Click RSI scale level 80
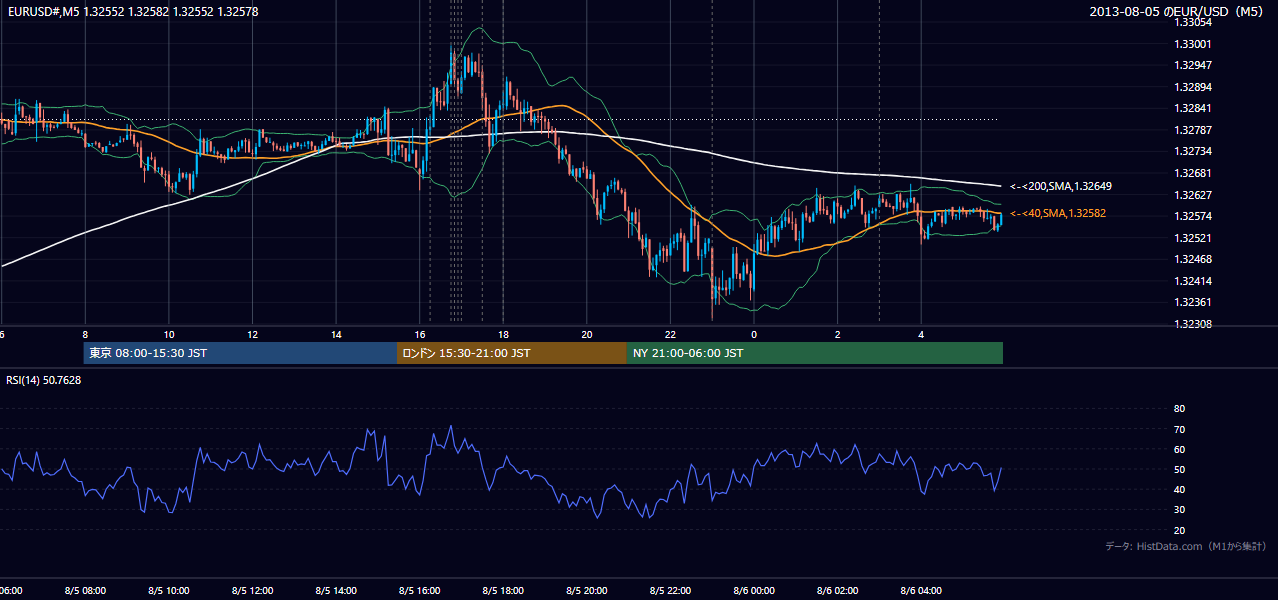Image resolution: width=1278 pixels, height=600 pixels. (1179, 409)
